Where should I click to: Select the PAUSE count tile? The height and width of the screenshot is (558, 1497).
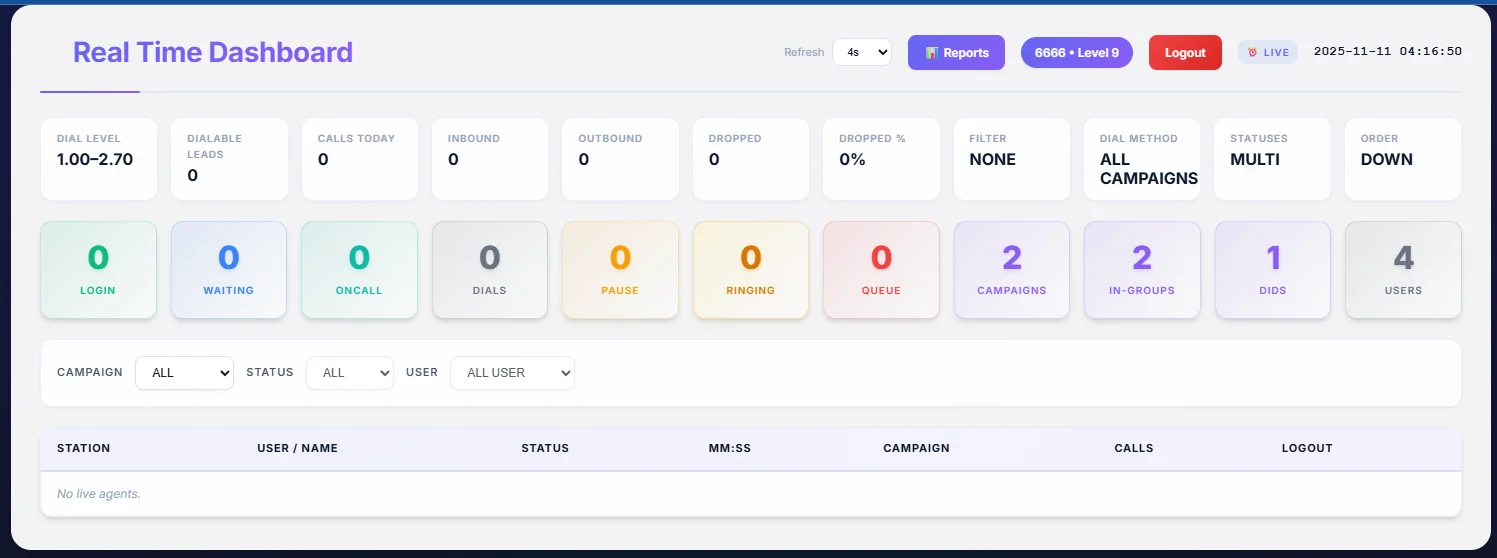(x=620, y=270)
